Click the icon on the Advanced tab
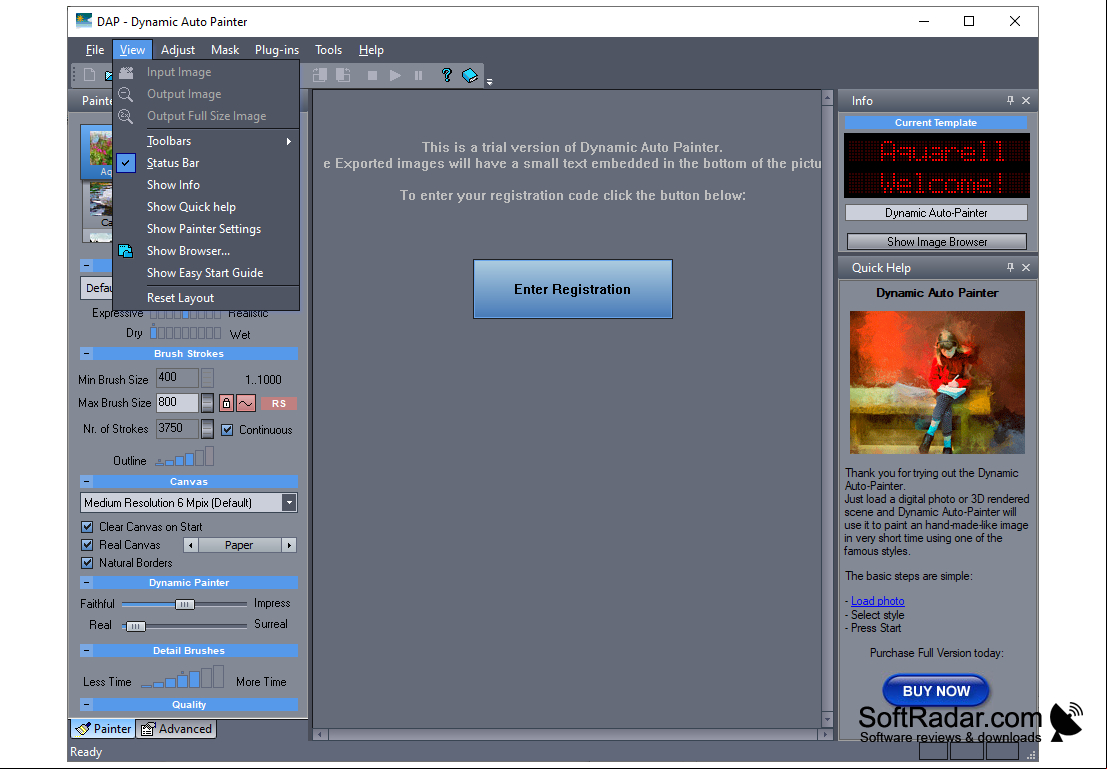 [148, 729]
